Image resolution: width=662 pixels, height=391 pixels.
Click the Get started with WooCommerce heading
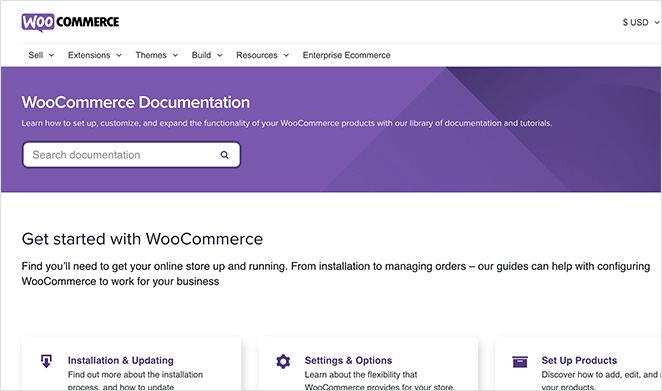[x=142, y=239]
